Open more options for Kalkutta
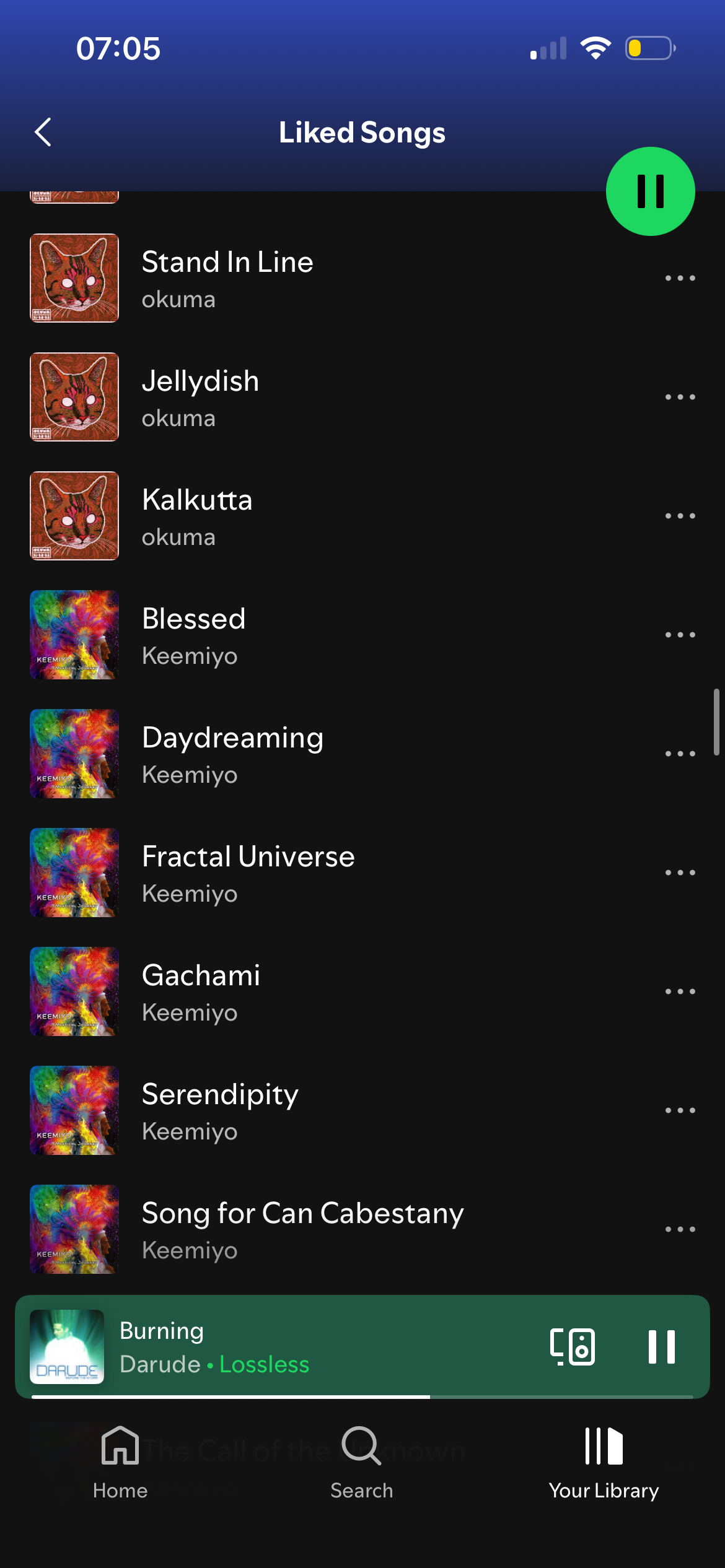Viewport: 725px width, 1568px height. [680, 516]
